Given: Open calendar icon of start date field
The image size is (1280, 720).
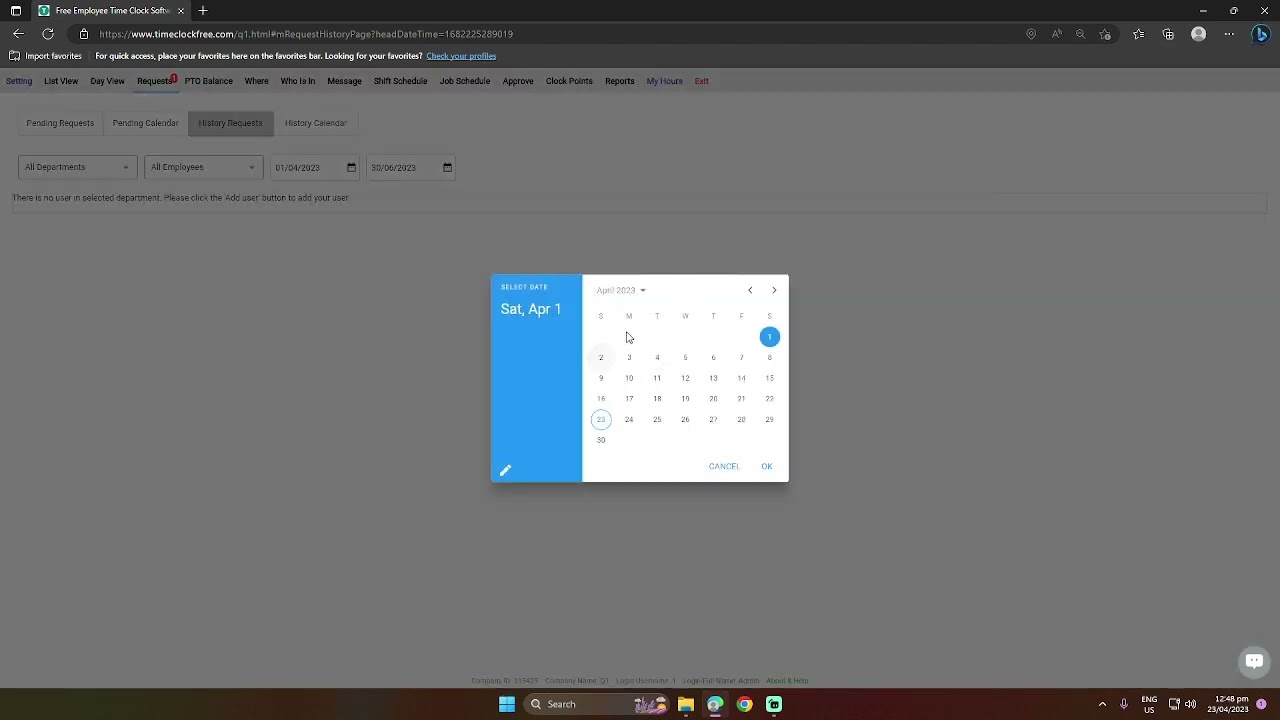Looking at the screenshot, I should (351, 167).
